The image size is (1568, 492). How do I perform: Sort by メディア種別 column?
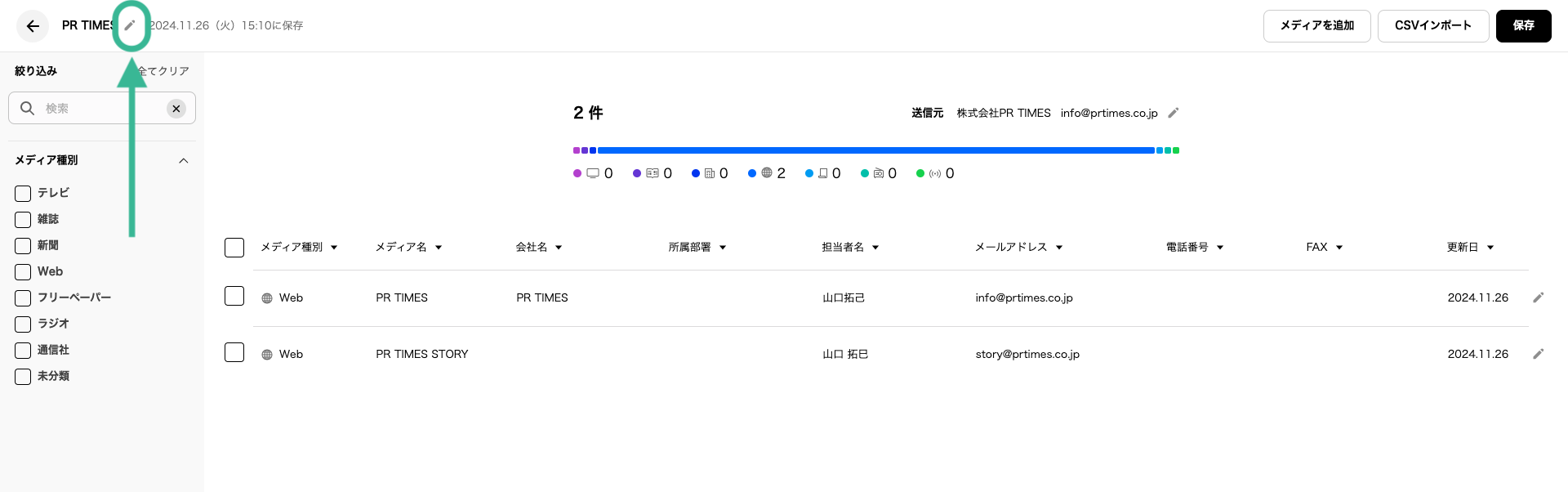[x=299, y=247]
